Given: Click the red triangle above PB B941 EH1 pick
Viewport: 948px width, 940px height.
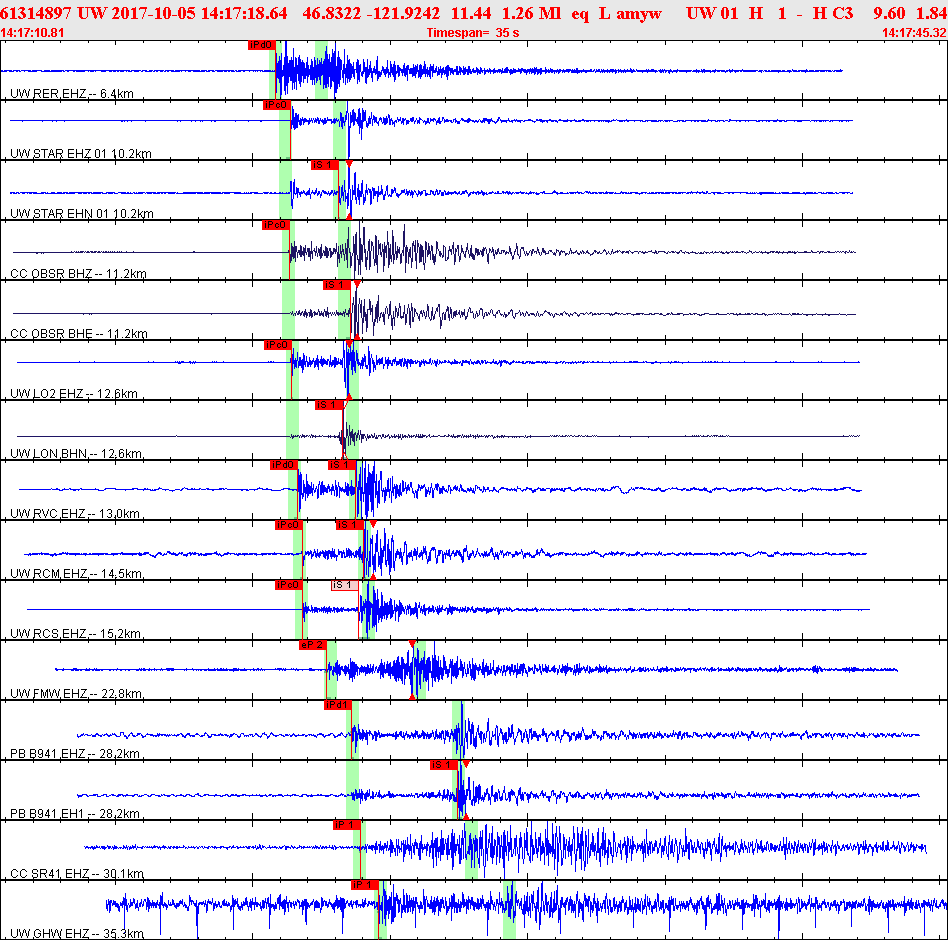Looking at the screenshot, I should [464, 764].
